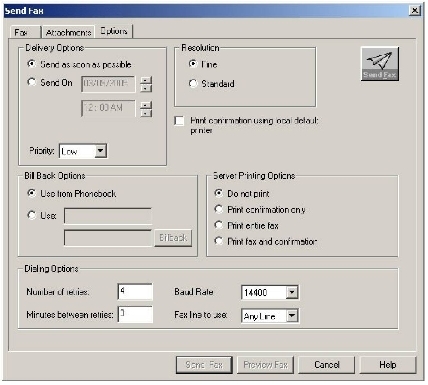Expand the Baud Rate dropdown

pyautogui.click(x=292, y=292)
